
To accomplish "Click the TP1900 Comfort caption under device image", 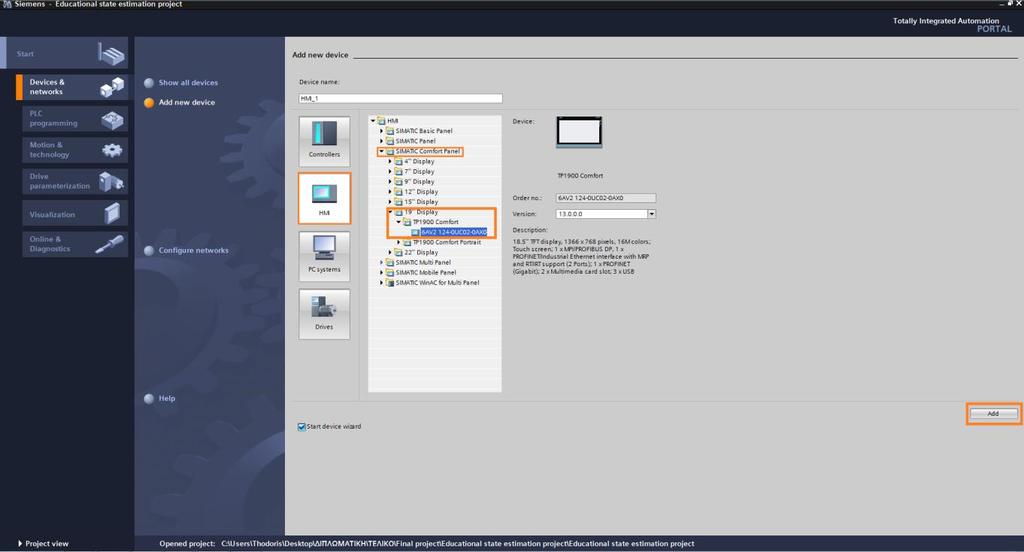I will tap(580, 176).
